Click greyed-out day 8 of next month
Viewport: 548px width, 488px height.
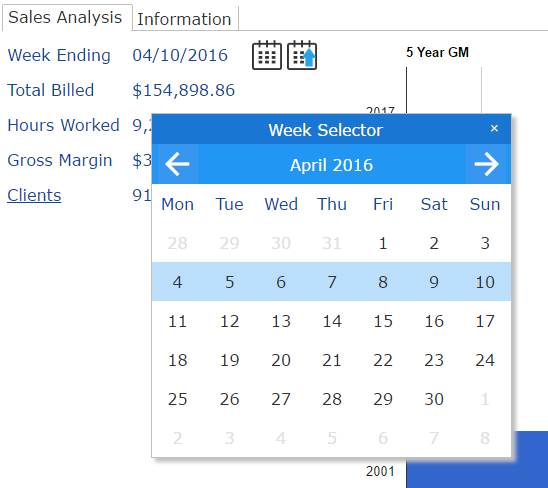pos(485,438)
